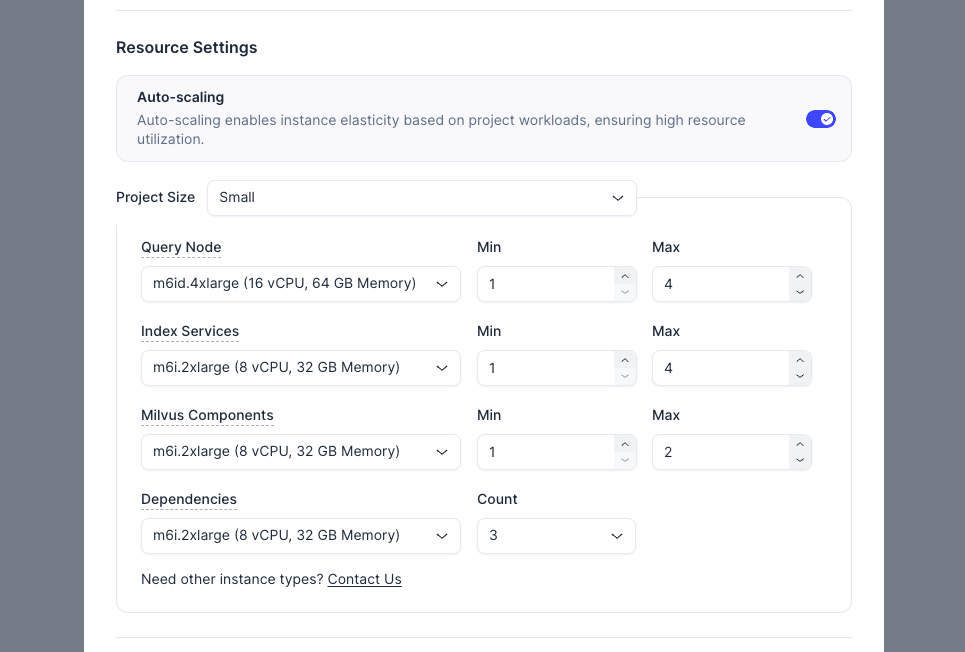
Task: Increase Index Services Max with up arrow
Action: click(x=799, y=360)
